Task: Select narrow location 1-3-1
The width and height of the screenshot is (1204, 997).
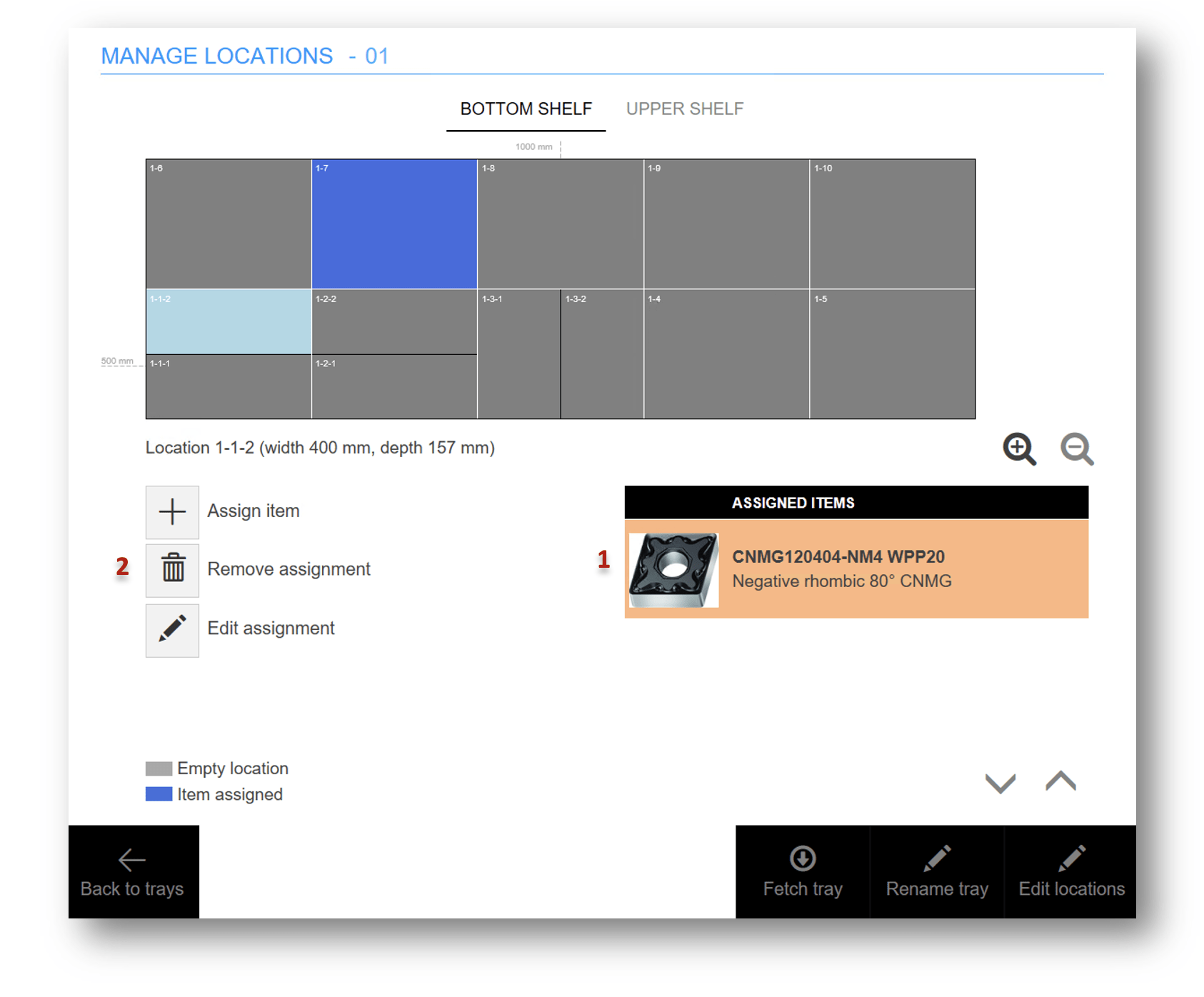Action: 518,354
